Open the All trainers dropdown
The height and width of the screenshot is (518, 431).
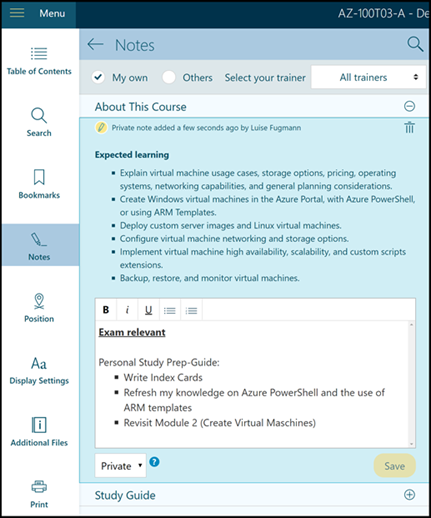368,77
